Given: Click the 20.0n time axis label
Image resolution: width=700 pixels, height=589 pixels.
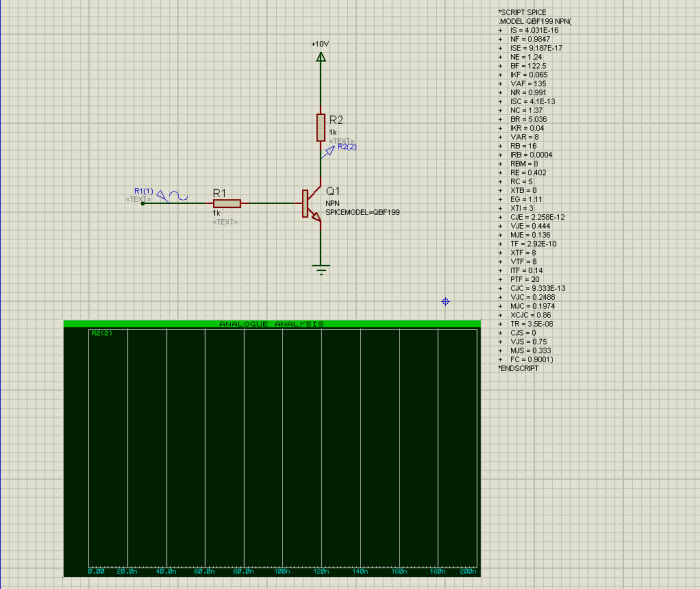Looking at the screenshot, I should tap(127, 571).
